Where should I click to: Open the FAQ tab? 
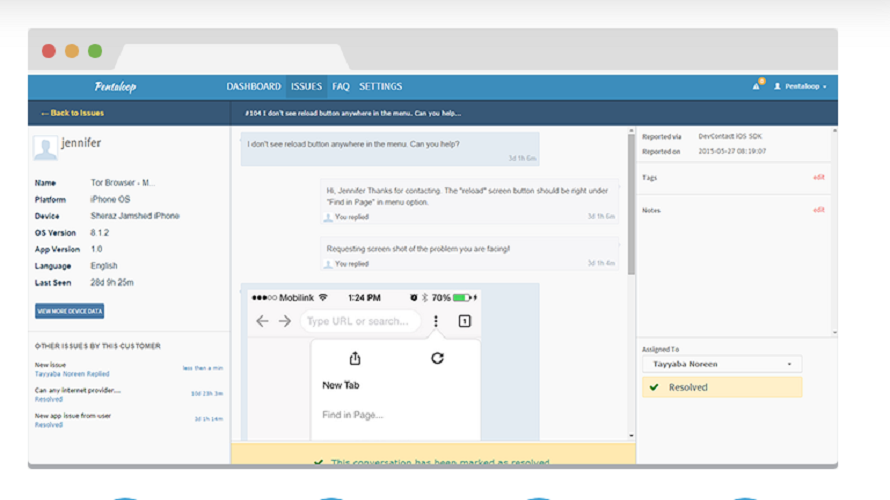click(341, 86)
